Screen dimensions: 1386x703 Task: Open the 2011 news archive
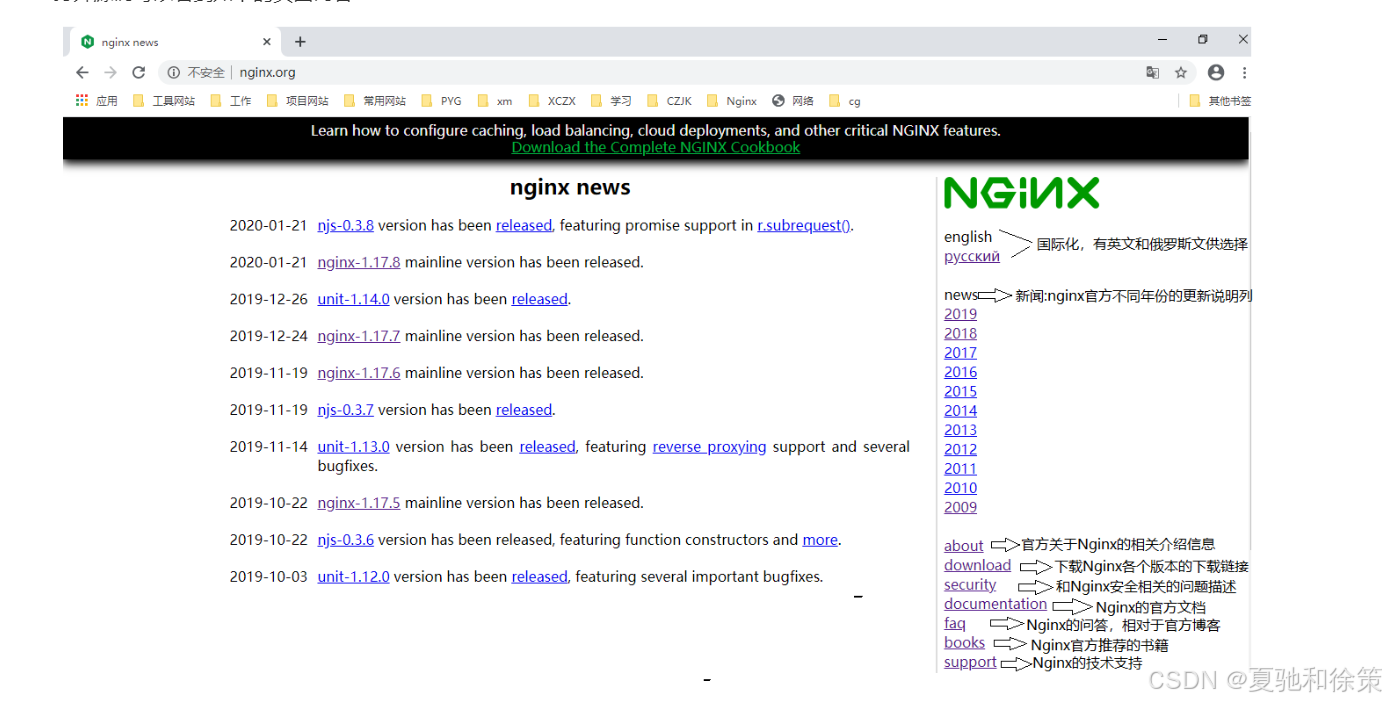(x=960, y=469)
